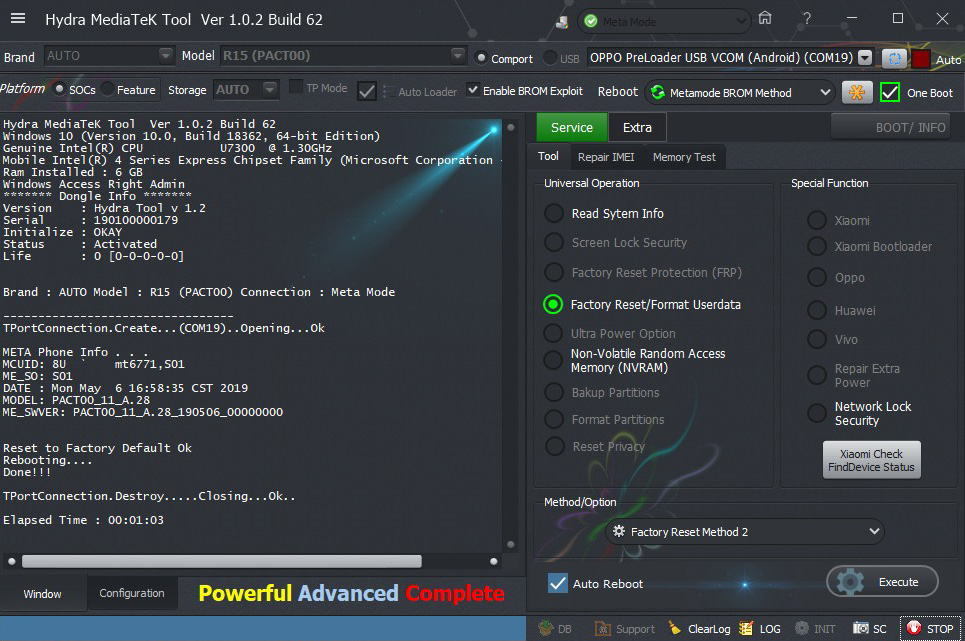Select Huawei special function radio
The width and height of the screenshot is (965, 641).
(x=817, y=310)
